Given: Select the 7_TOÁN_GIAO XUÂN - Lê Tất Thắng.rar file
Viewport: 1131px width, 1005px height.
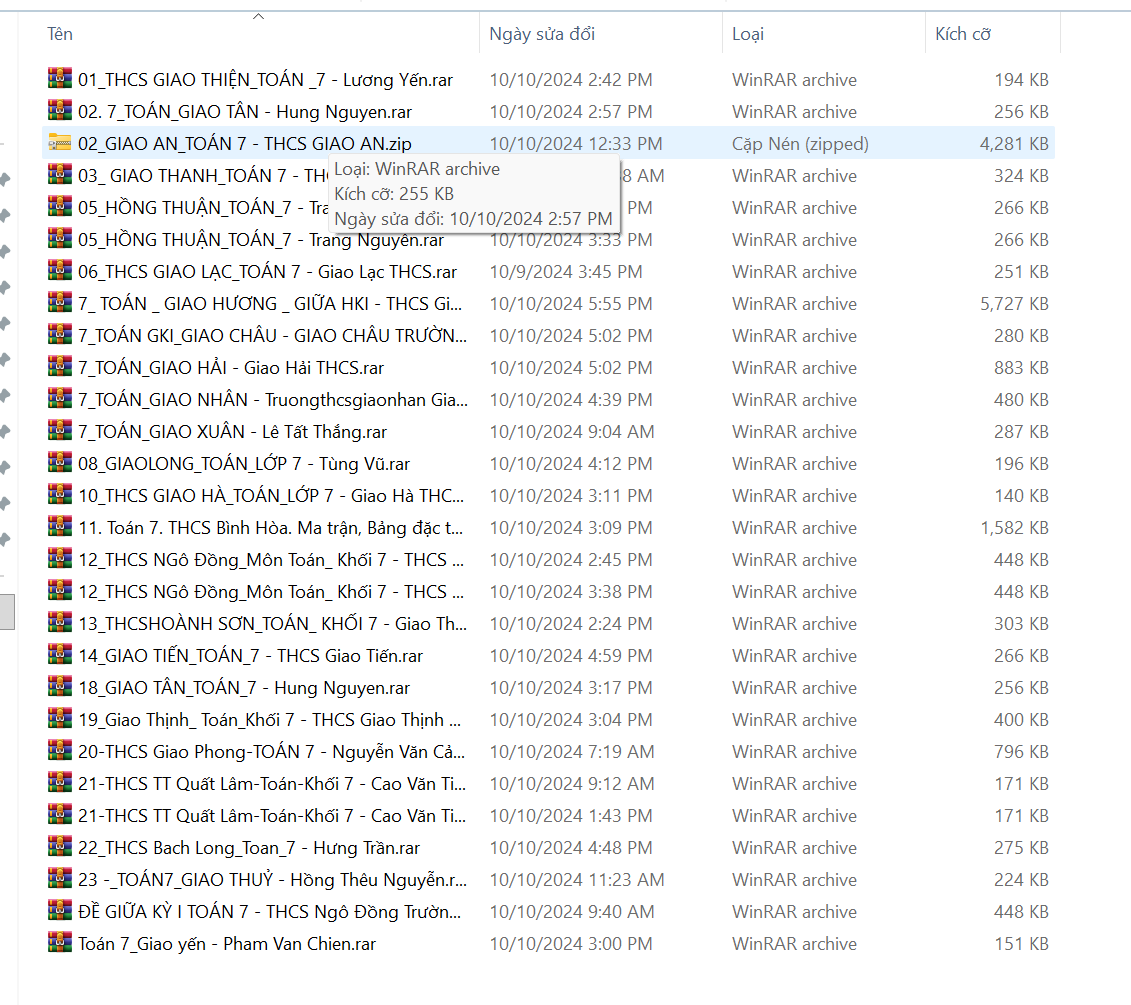Looking at the screenshot, I should pyautogui.click(x=232, y=432).
